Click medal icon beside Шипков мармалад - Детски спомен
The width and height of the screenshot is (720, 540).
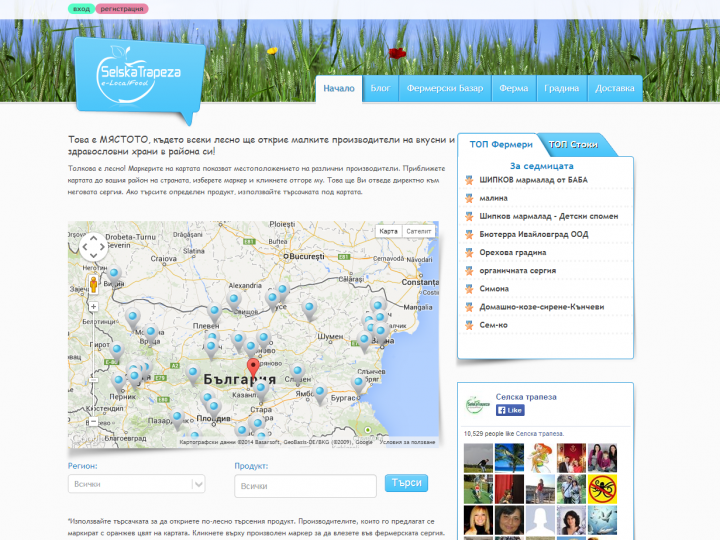coord(469,216)
